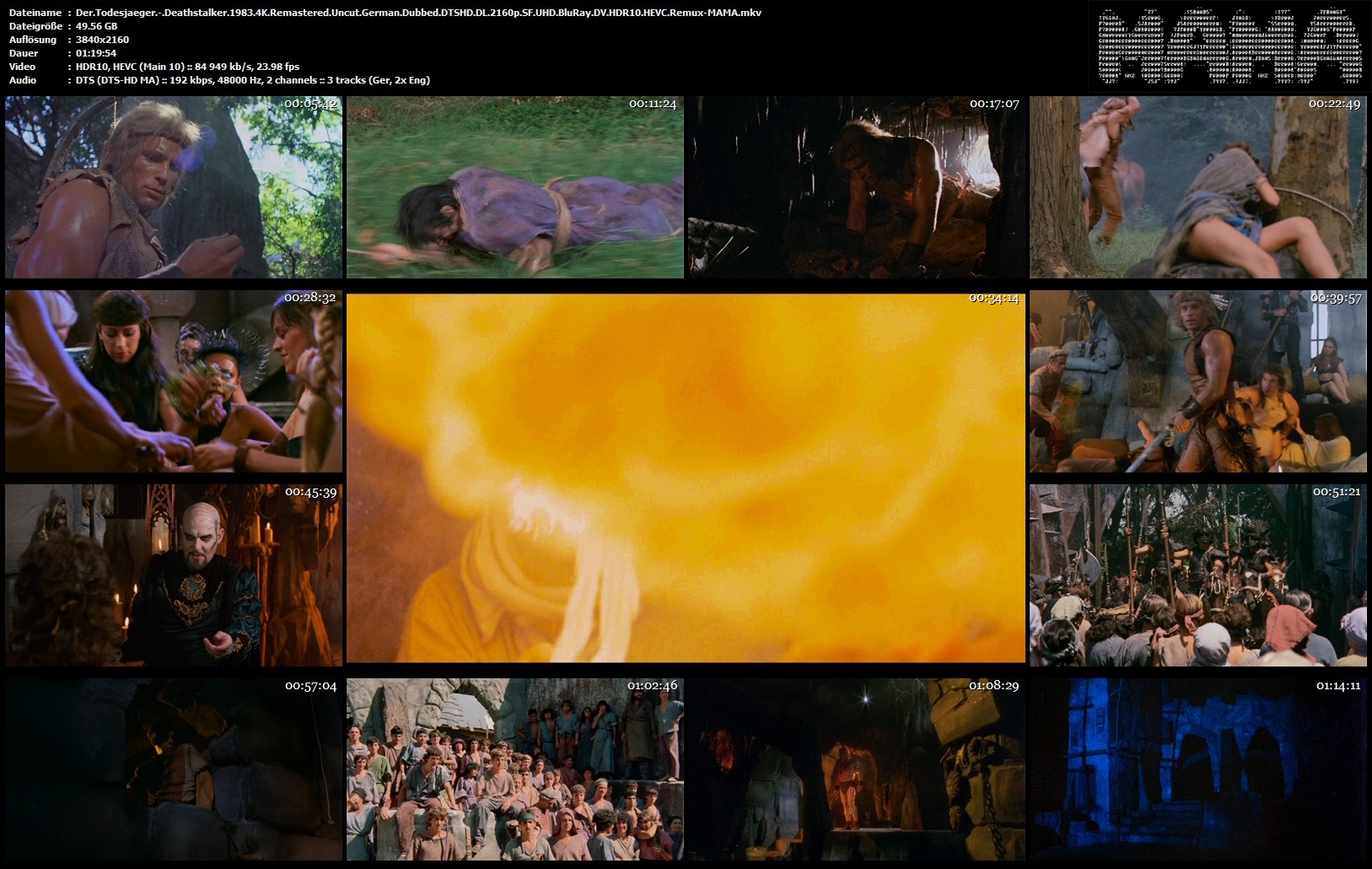Click the Dauer label
The width and height of the screenshot is (1372, 869).
click(x=24, y=53)
